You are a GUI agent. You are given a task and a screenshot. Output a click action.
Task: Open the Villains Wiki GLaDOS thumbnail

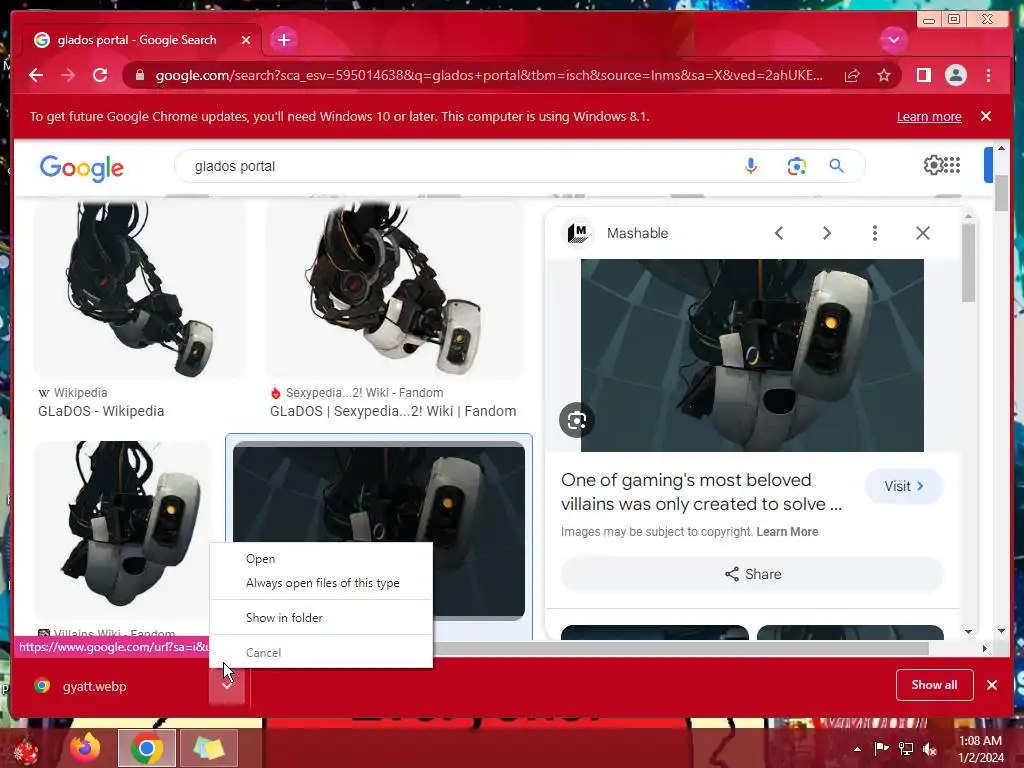[123, 529]
